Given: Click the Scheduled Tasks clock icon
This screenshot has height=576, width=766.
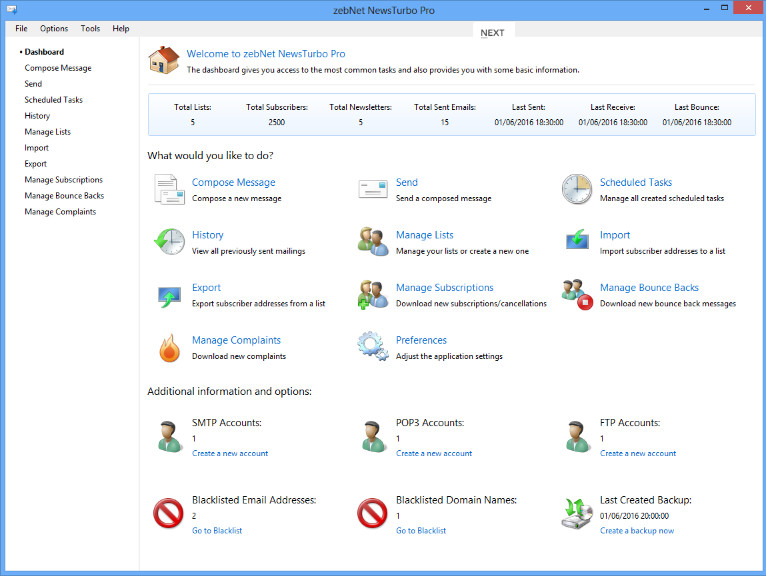Looking at the screenshot, I should point(576,189).
